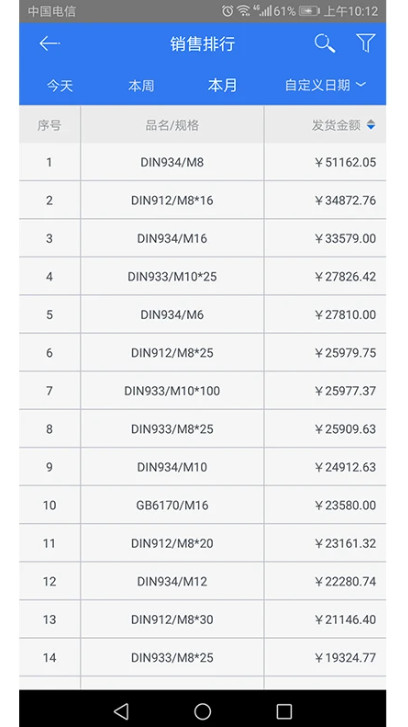408x727 pixels.
Task: Click the 序号 column header
Action: [49, 125]
